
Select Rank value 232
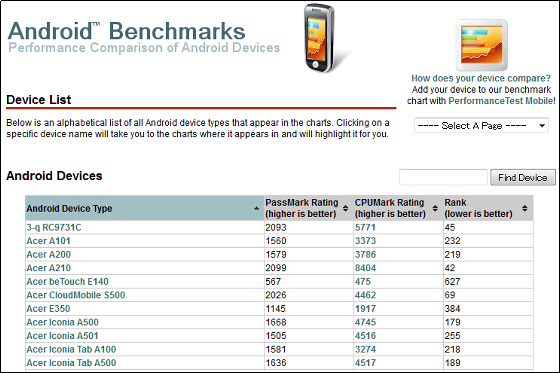[x=452, y=241]
